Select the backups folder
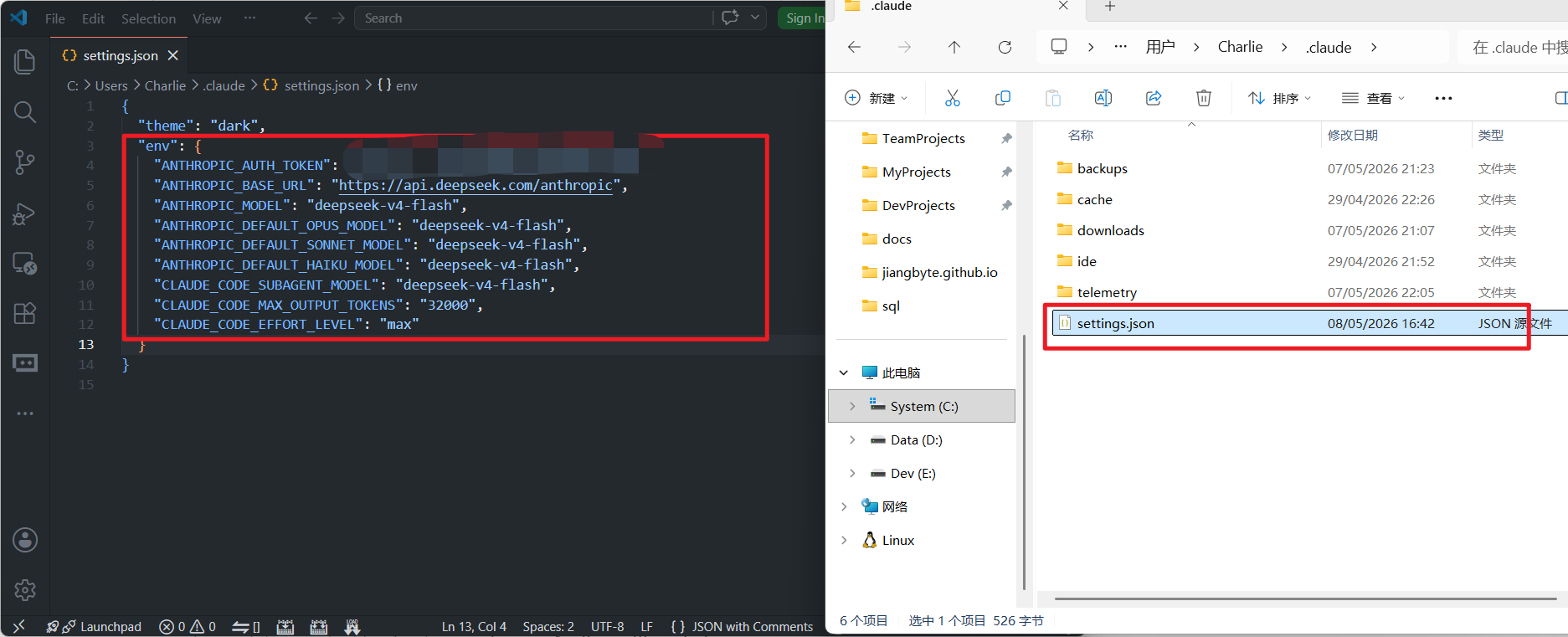The width and height of the screenshot is (1568, 637). point(1102,168)
